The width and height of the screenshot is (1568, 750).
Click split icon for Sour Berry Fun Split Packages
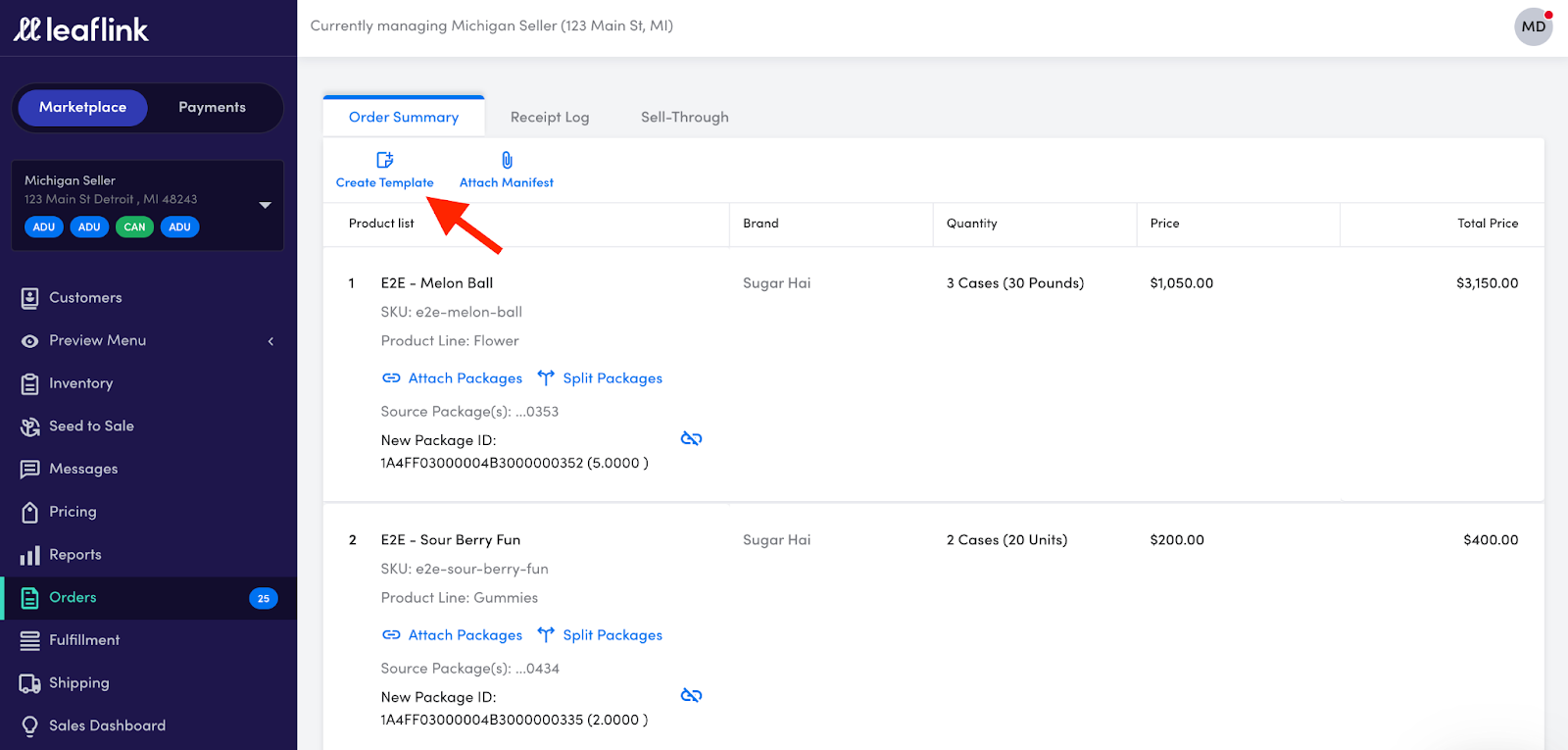click(546, 635)
